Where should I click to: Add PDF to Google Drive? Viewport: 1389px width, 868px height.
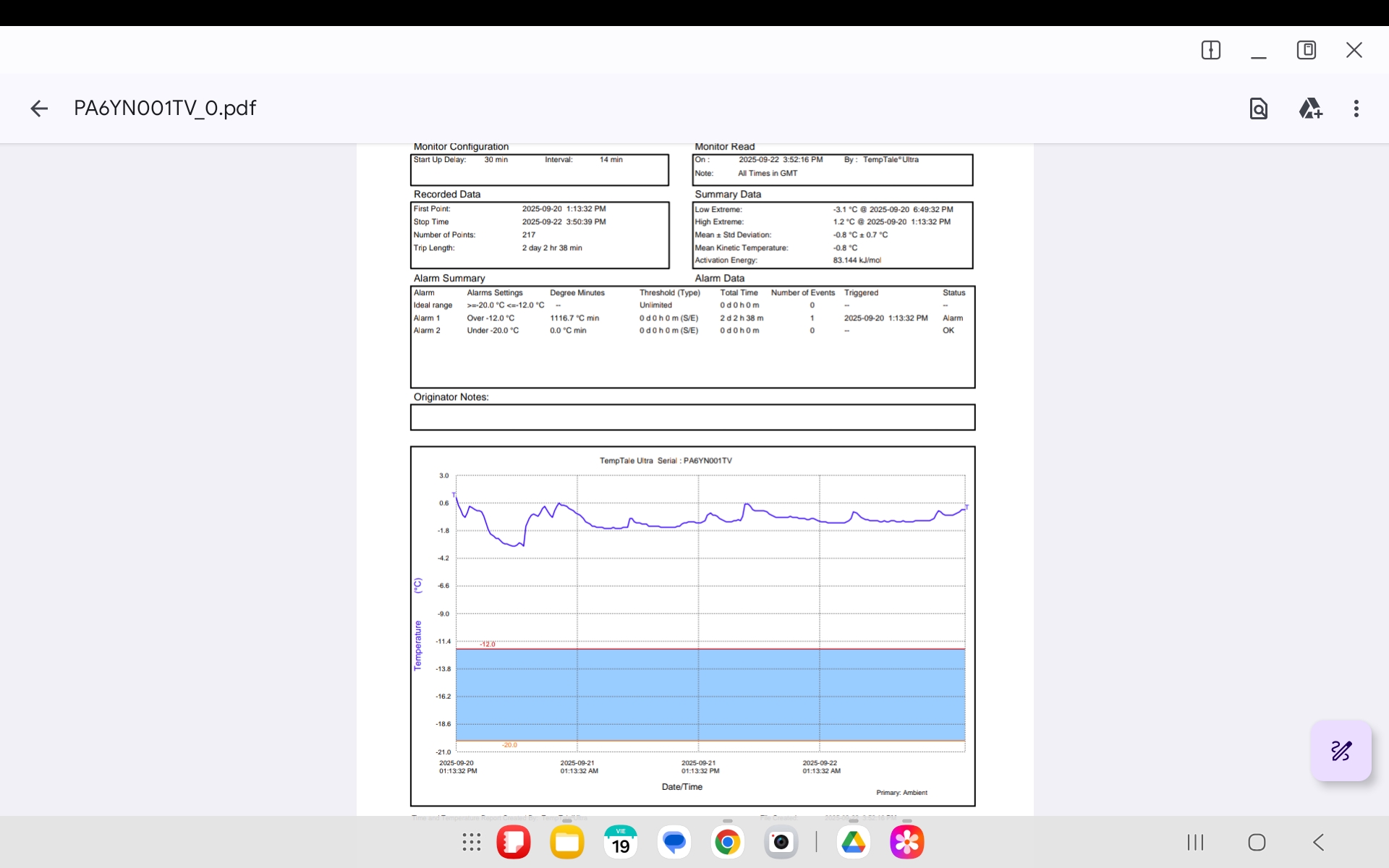[1310, 109]
